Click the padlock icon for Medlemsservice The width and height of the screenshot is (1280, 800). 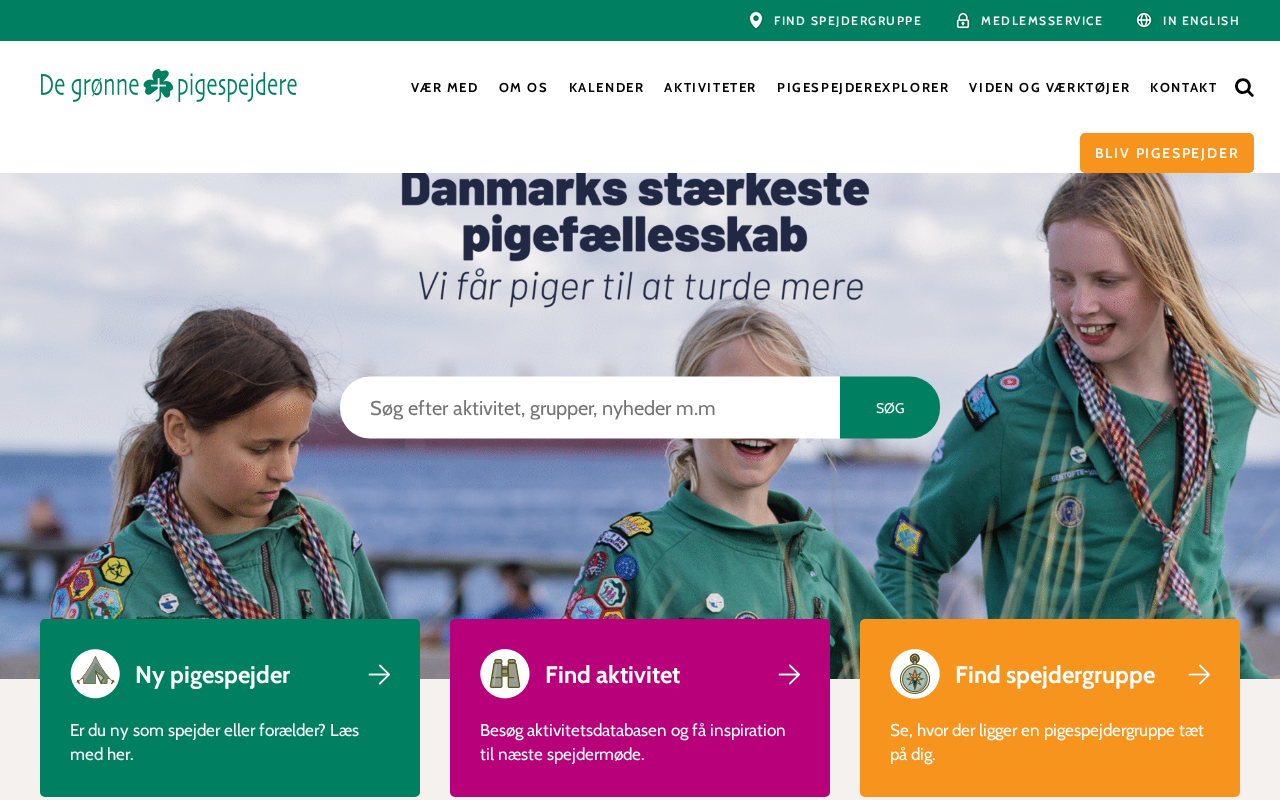tap(963, 20)
